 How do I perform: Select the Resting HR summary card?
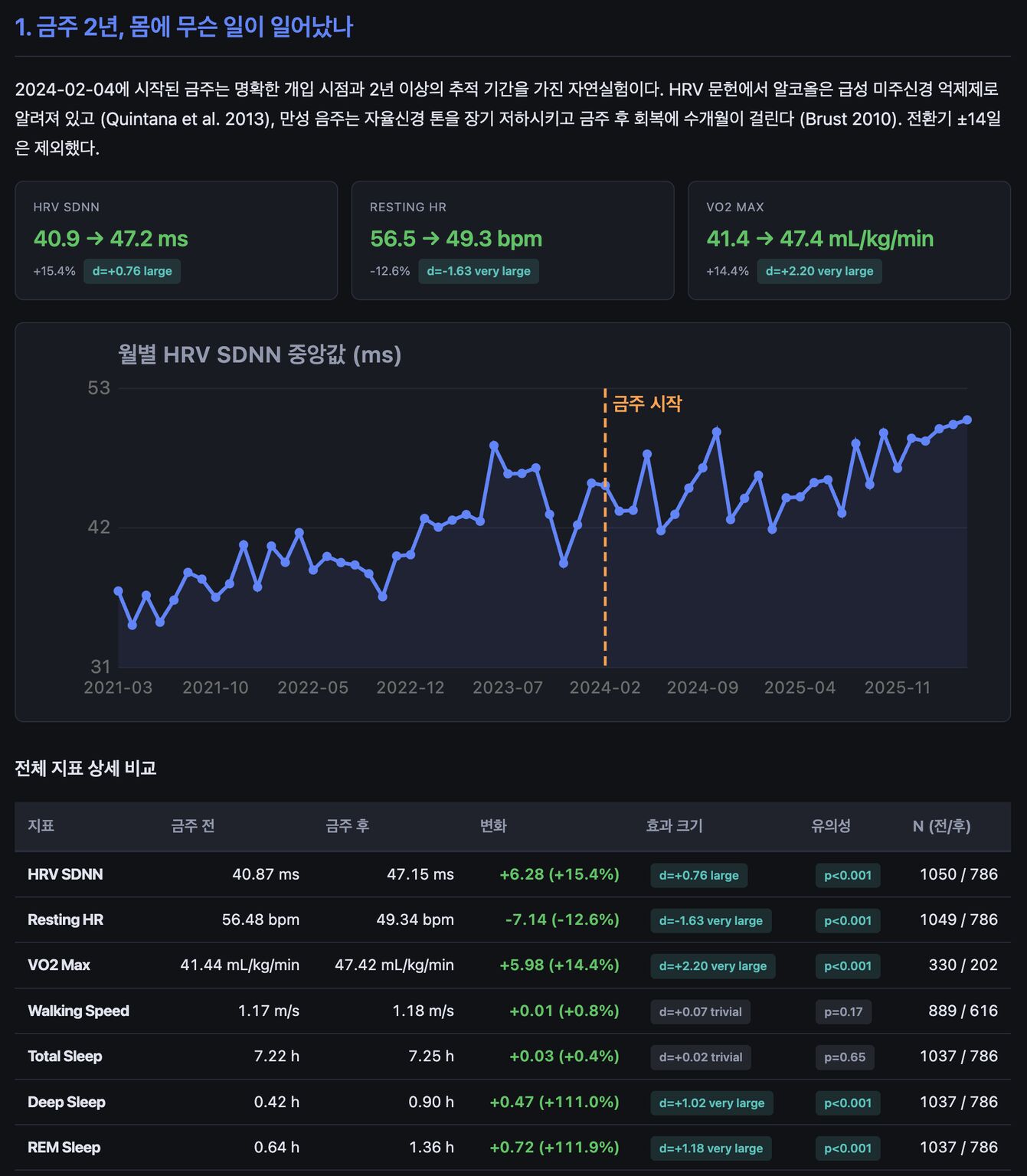(x=512, y=240)
